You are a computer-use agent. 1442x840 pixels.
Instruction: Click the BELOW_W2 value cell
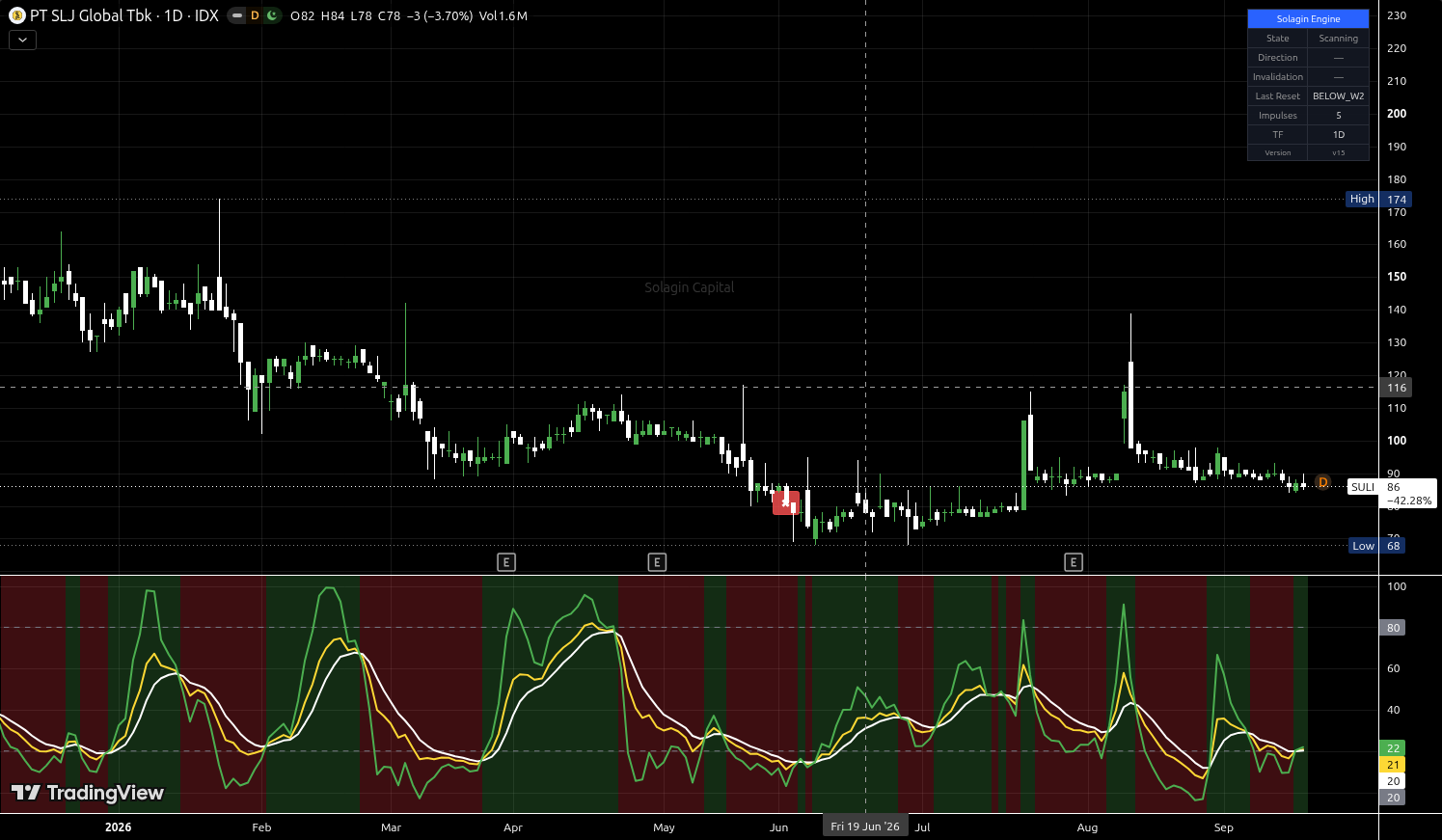(x=1339, y=96)
